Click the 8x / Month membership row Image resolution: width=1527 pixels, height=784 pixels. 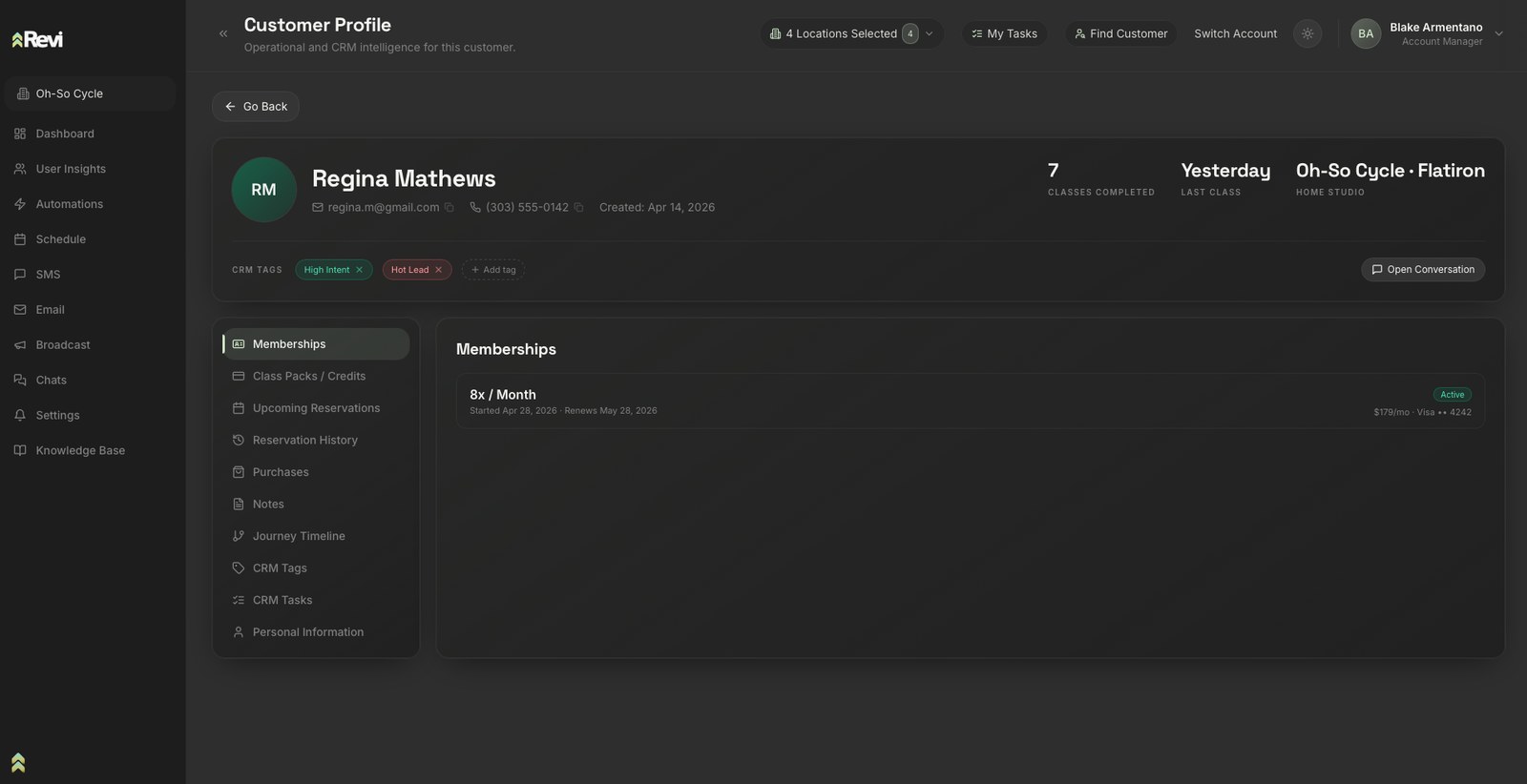pyautogui.click(x=971, y=402)
